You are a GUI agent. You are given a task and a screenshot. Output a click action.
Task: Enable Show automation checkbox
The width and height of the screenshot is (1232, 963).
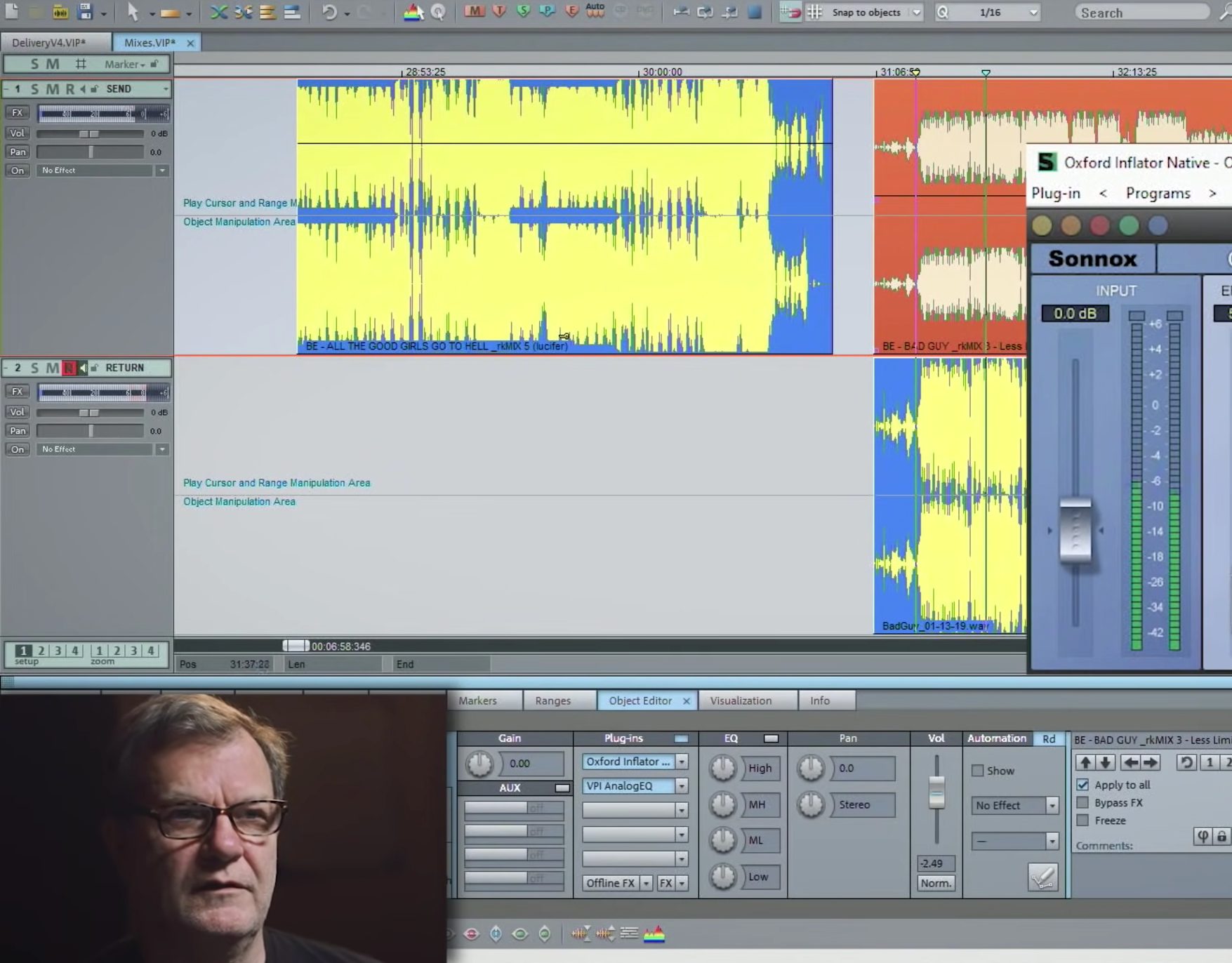click(x=977, y=771)
